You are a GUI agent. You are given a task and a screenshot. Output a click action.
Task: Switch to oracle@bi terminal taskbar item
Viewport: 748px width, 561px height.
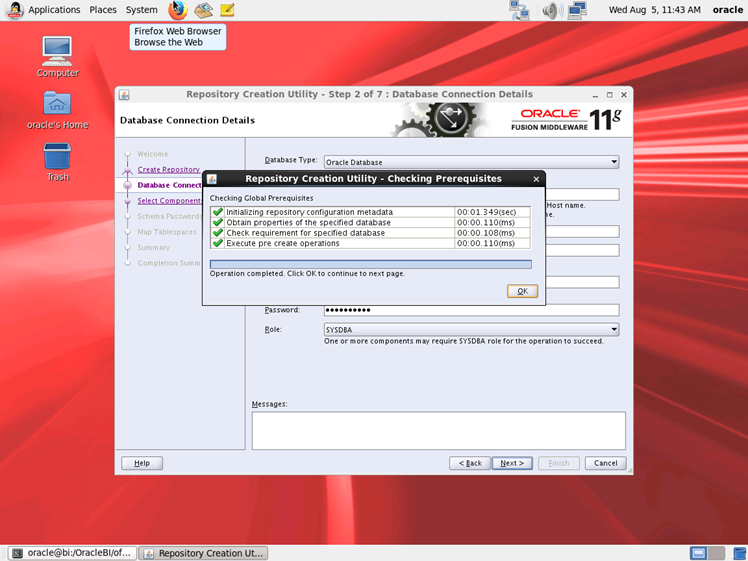(x=73, y=553)
